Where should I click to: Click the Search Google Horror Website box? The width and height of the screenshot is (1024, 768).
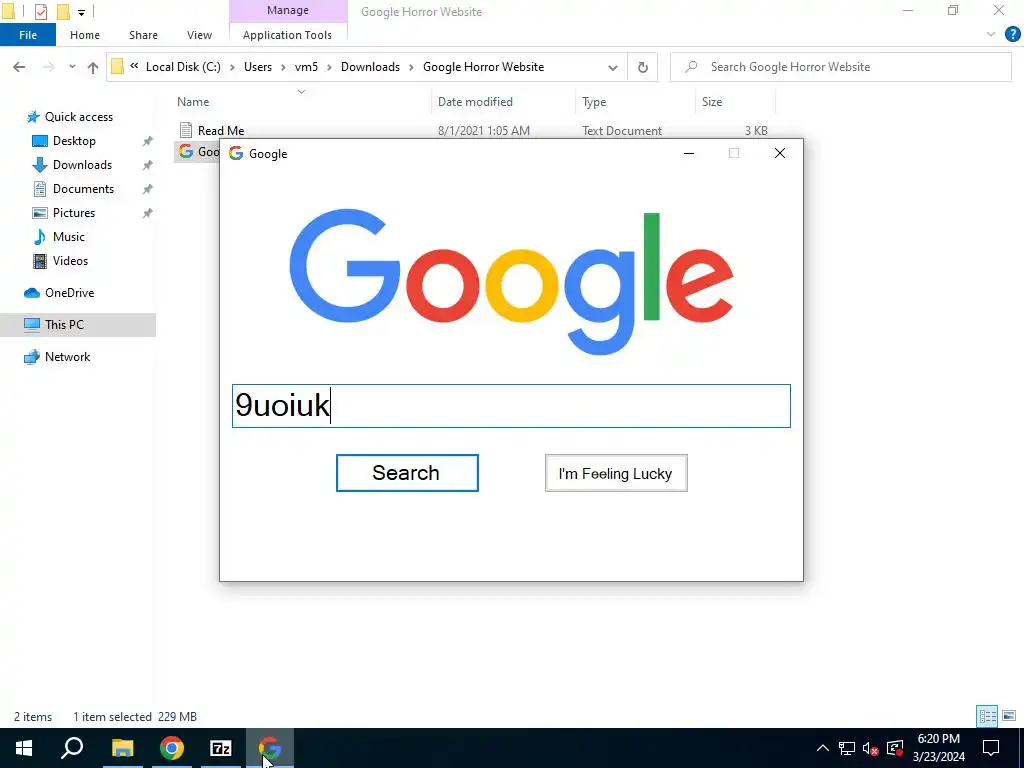click(x=841, y=67)
